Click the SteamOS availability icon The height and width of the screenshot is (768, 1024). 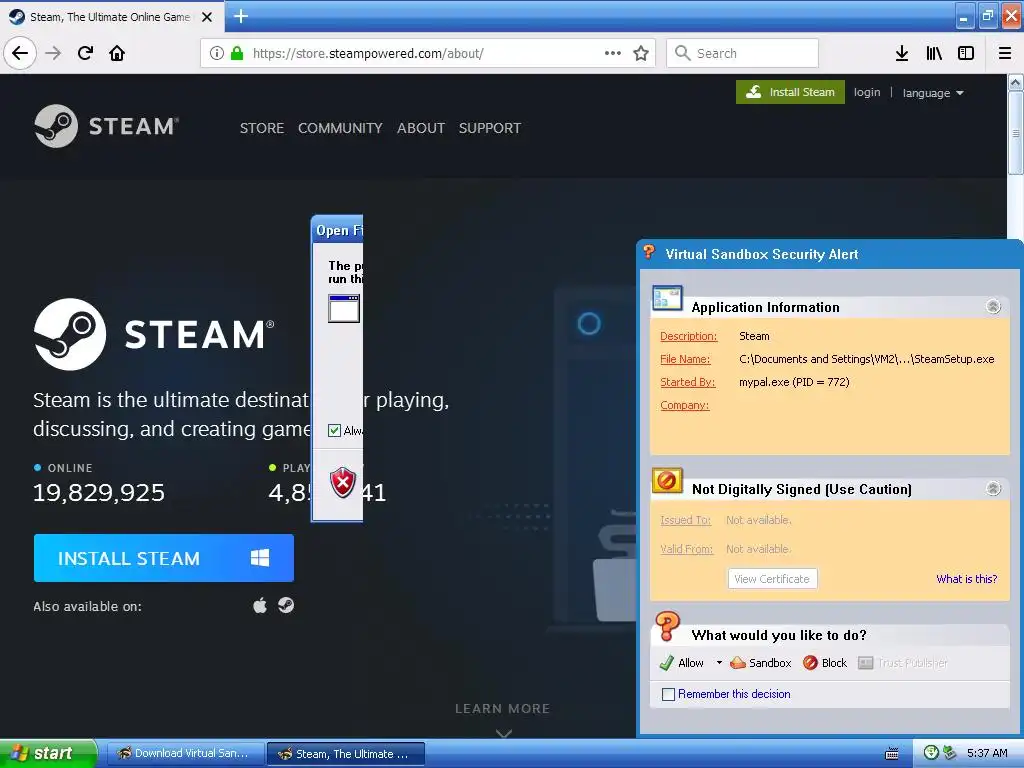coord(286,605)
